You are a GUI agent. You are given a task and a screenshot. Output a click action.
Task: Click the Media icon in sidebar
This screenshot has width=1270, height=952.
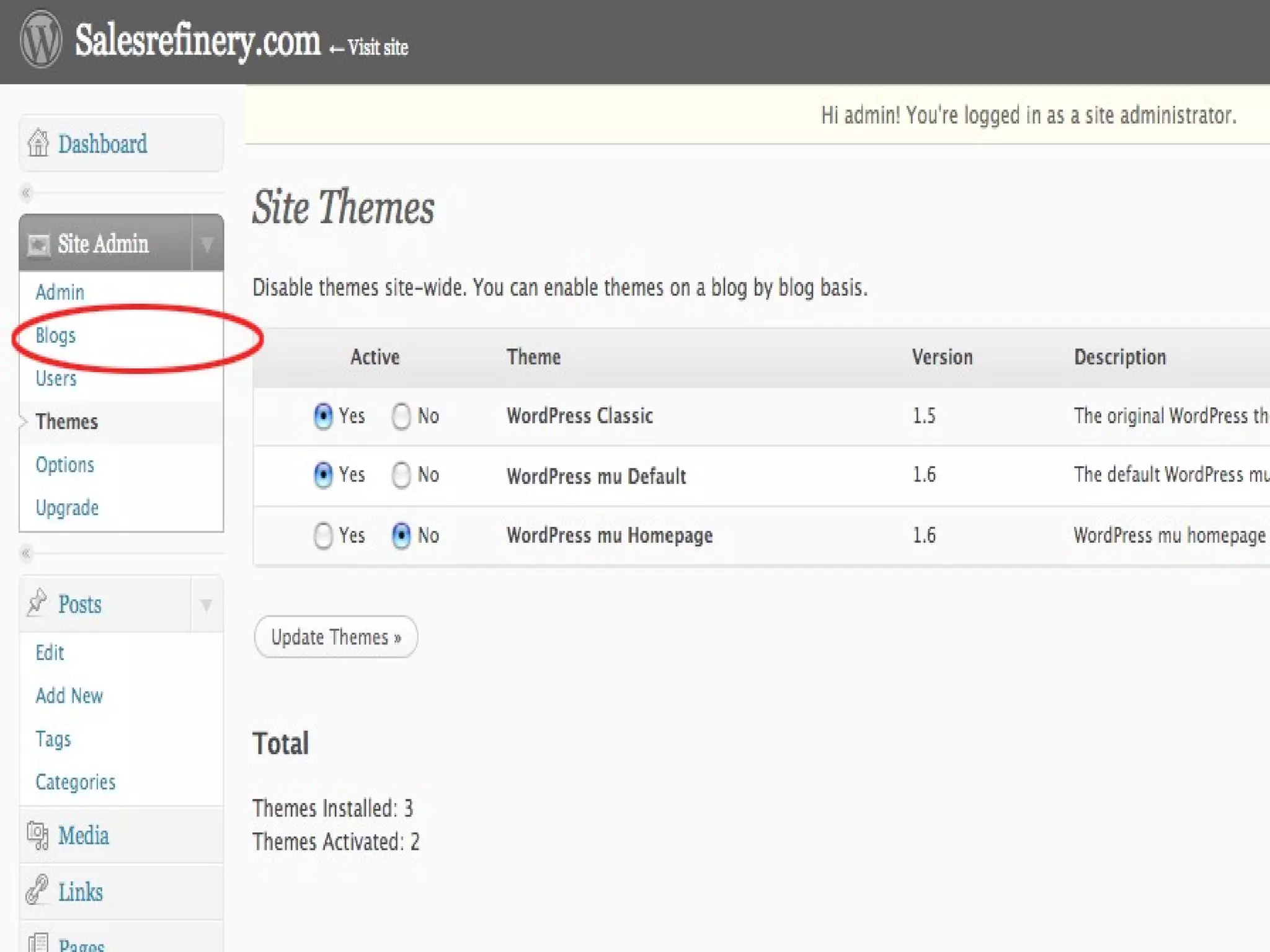pos(37,835)
